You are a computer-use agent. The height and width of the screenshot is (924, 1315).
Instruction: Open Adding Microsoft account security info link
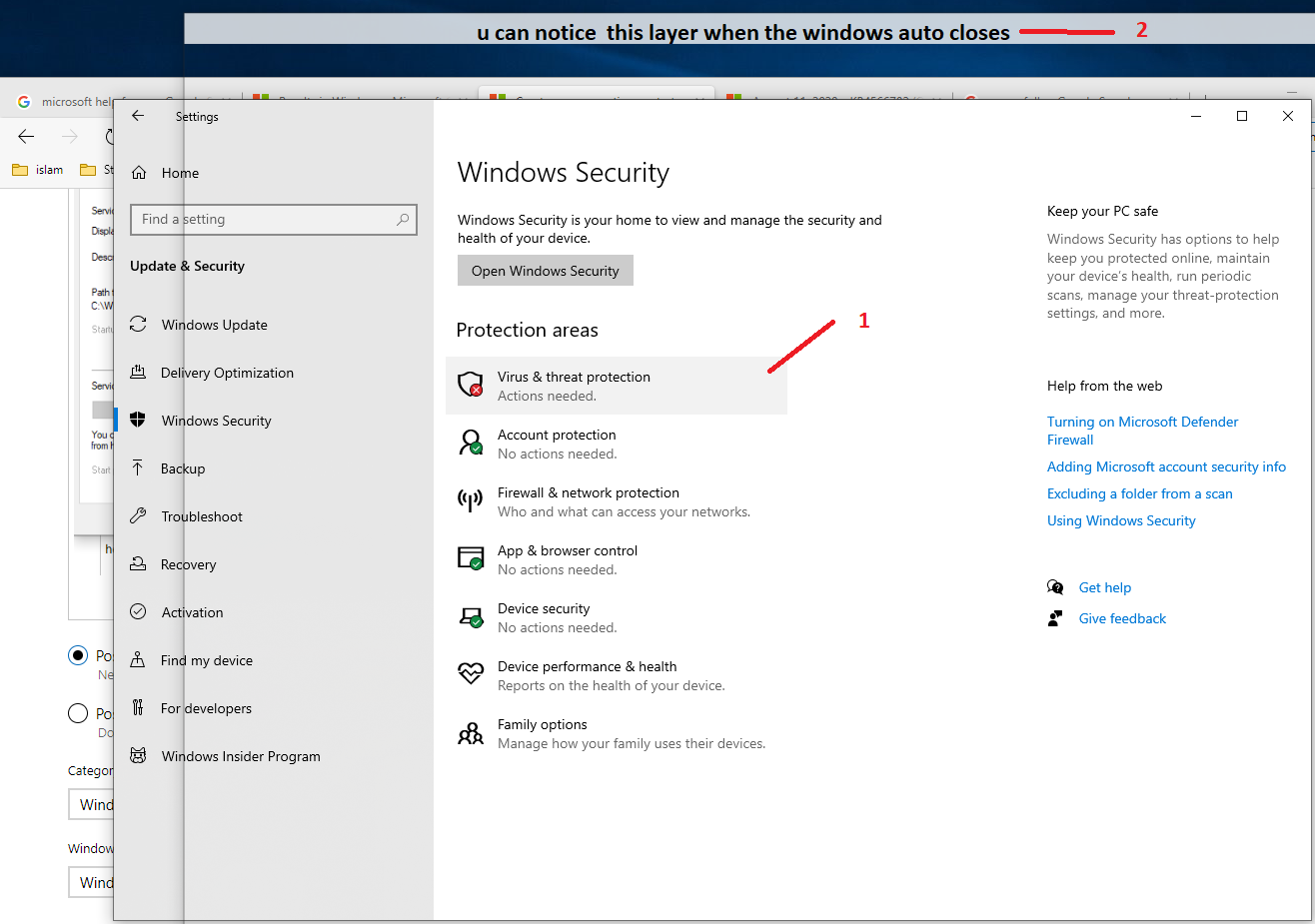click(x=1166, y=466)
